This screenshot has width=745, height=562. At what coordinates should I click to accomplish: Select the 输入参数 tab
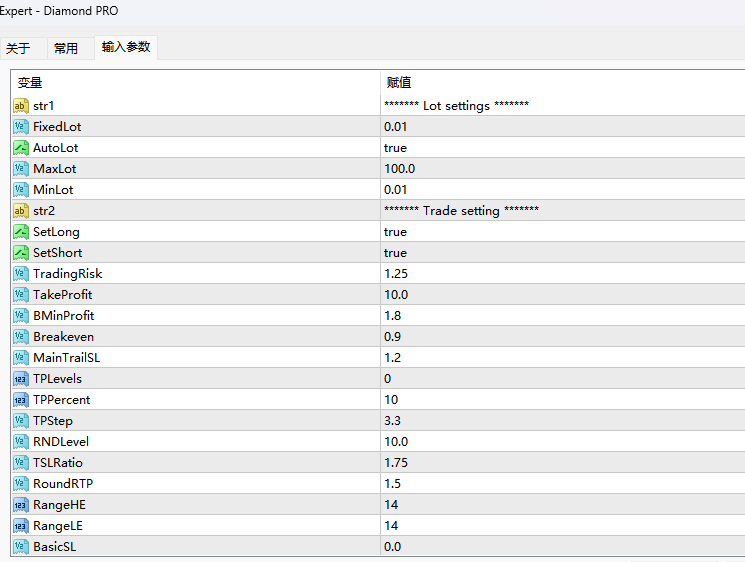pyautogui.click(x=126, y=47)
